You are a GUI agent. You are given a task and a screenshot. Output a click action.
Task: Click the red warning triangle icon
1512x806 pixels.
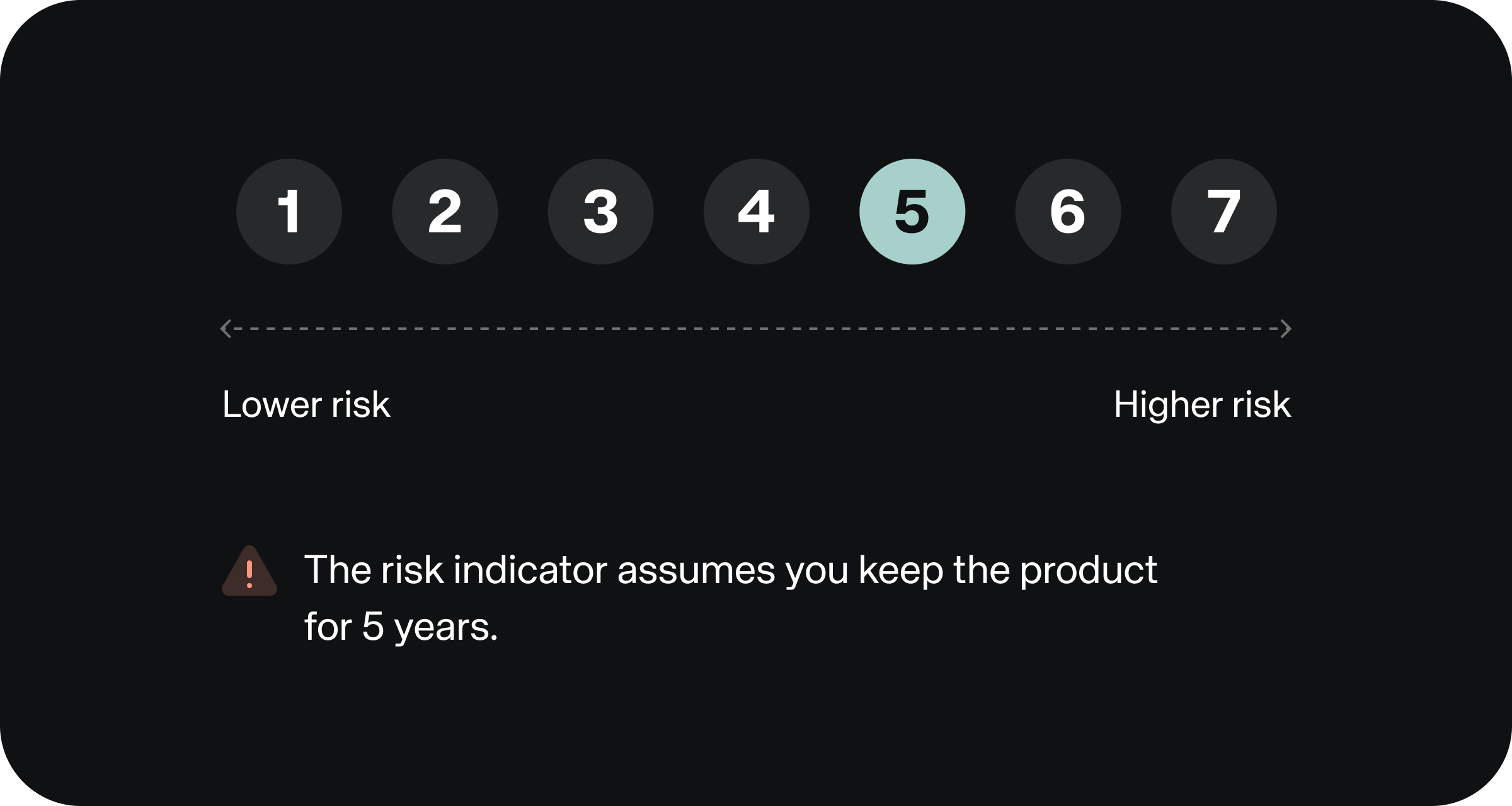point(249,572)
